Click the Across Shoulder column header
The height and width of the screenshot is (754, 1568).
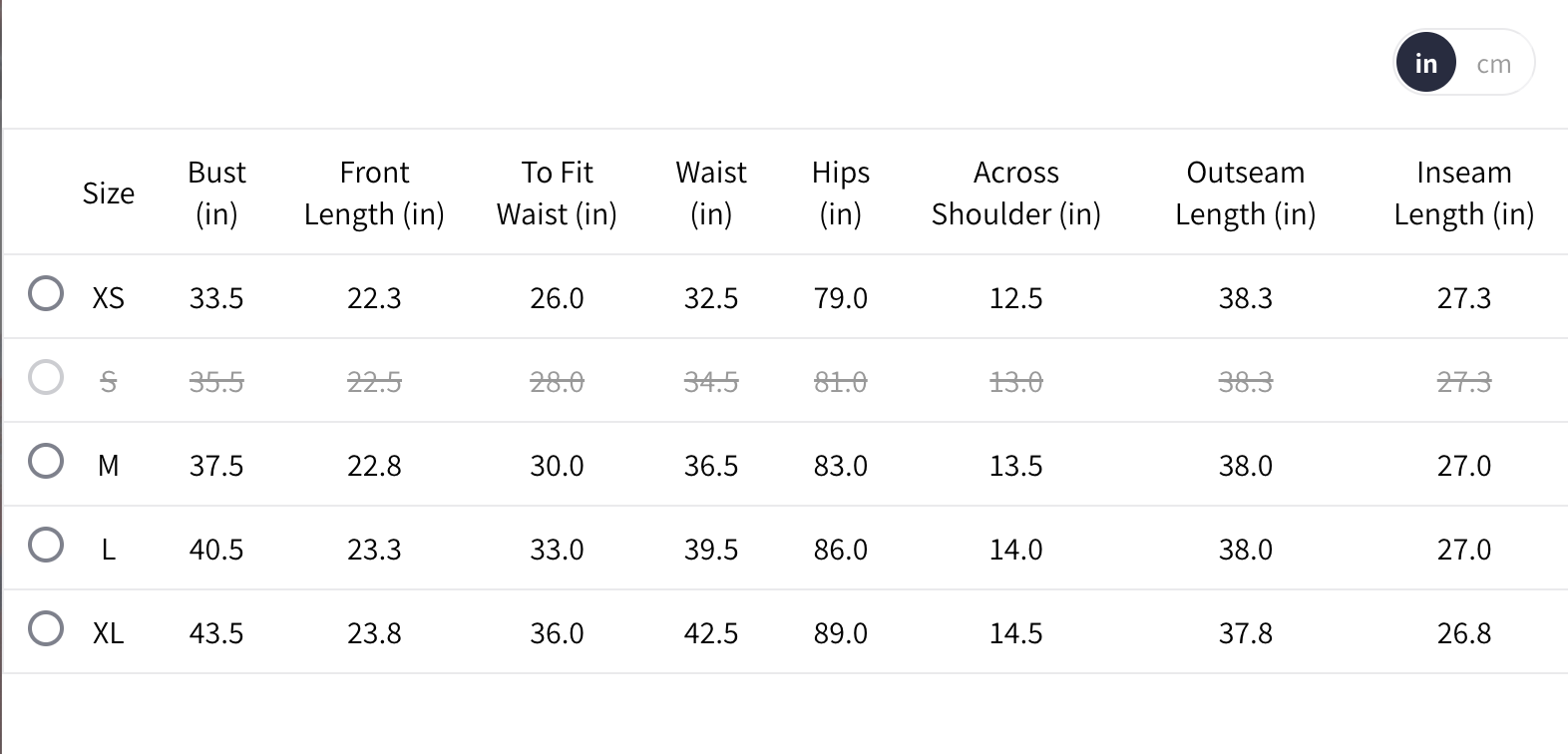click(x=1015, y=193)
